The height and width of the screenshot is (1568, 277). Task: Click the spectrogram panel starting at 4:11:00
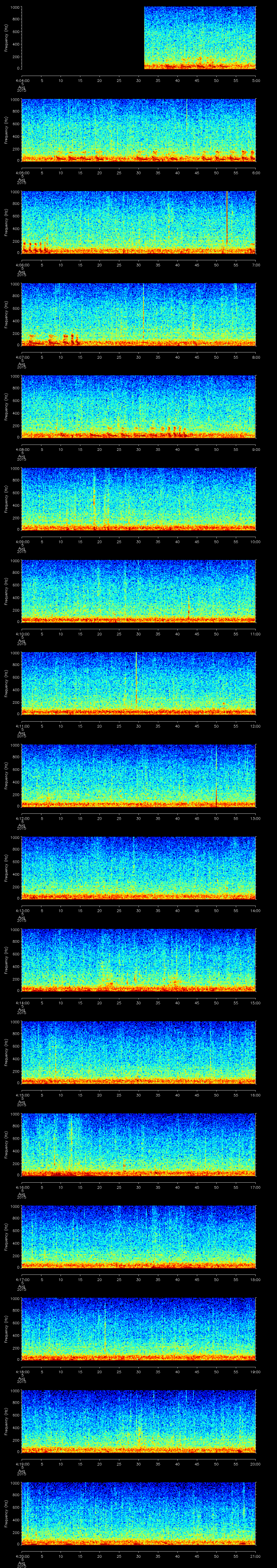click(139, 683)
